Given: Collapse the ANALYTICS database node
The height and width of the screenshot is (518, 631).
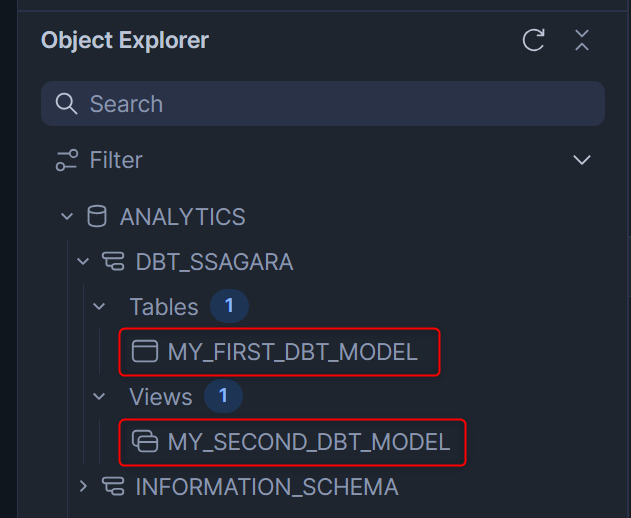Looking at the screenshot, I should coord(67,217).
